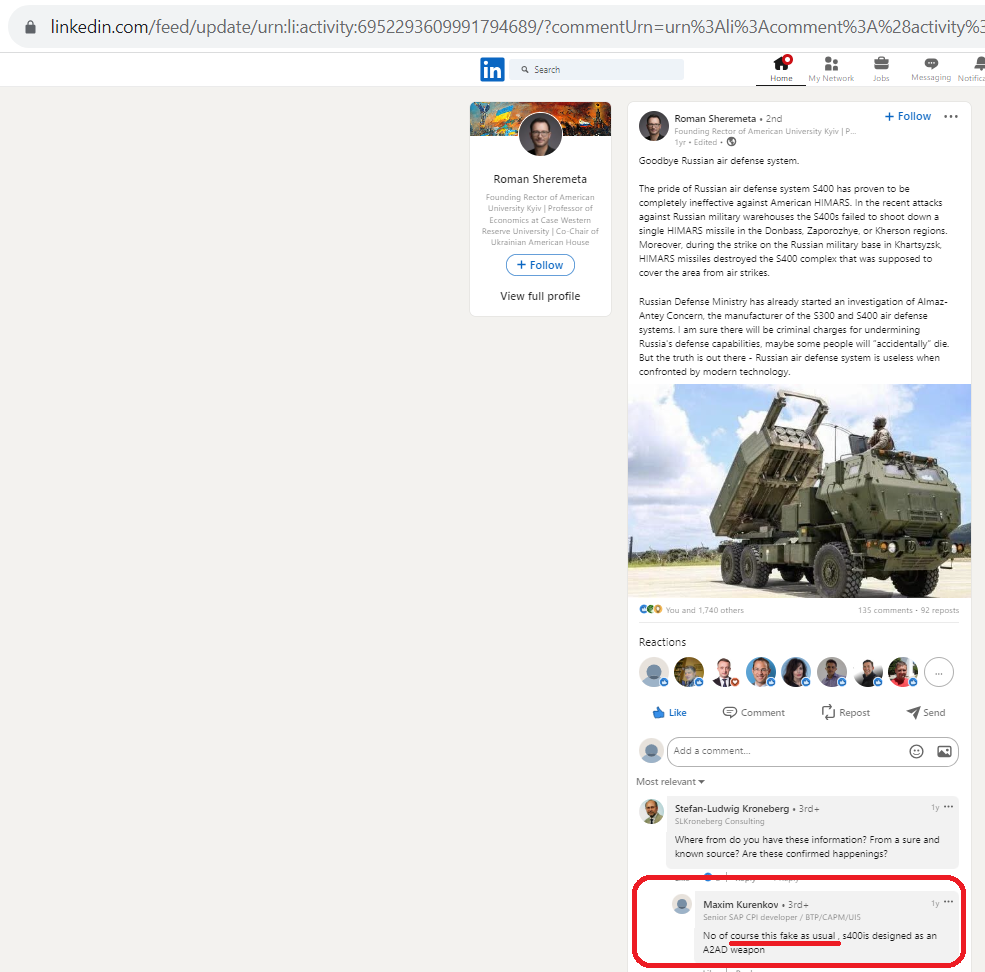Click Stefan-Ludwig Kroneberg's avatar
This screenshot has width=985, height=972.
click(x=651, y=811)
